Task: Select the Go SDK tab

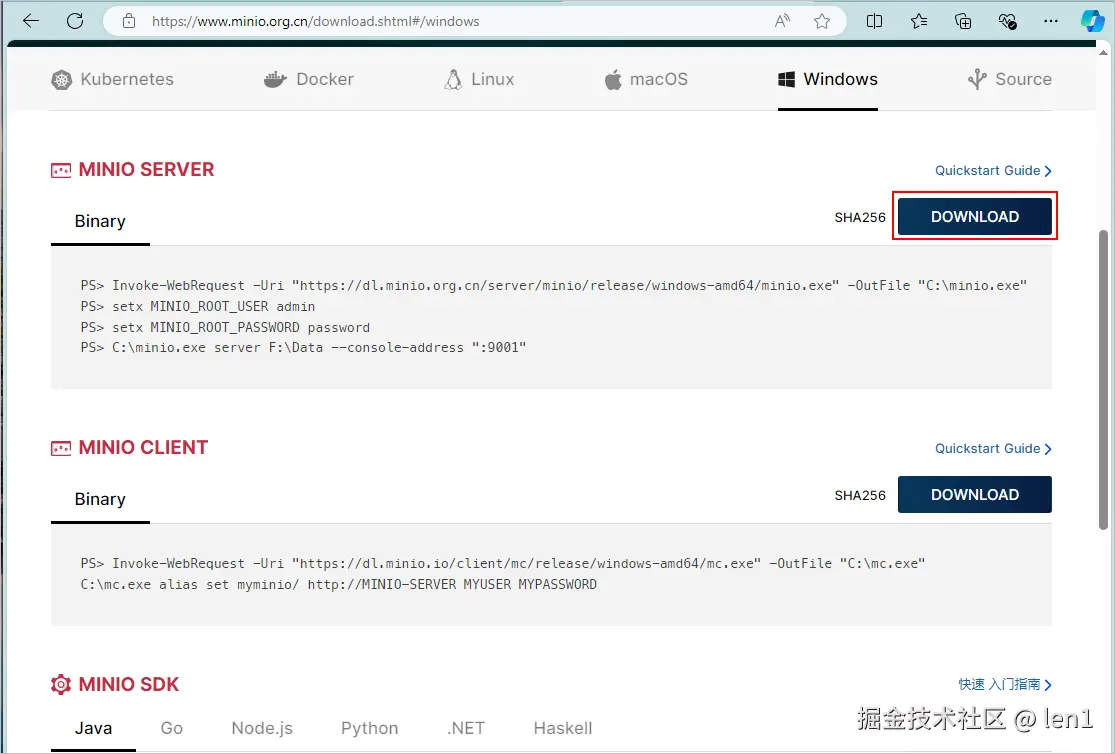Action: pyautogui.click(x=171, y=728)
